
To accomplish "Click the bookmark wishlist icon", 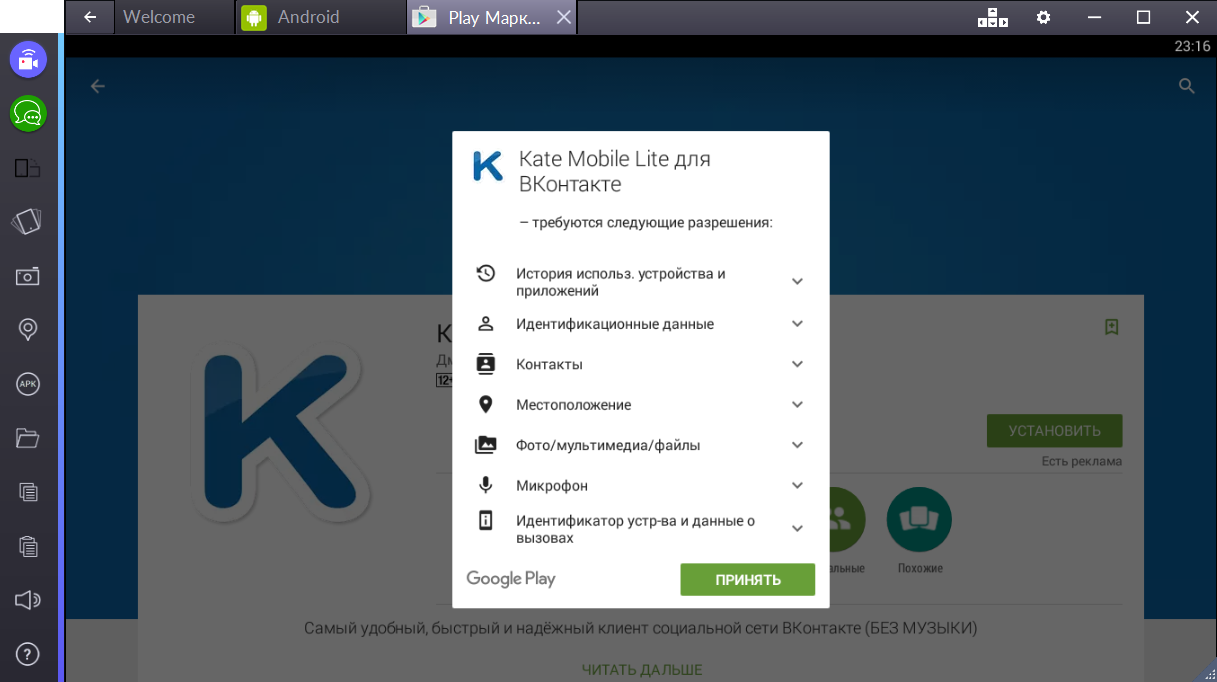I will click(1111, 327).
